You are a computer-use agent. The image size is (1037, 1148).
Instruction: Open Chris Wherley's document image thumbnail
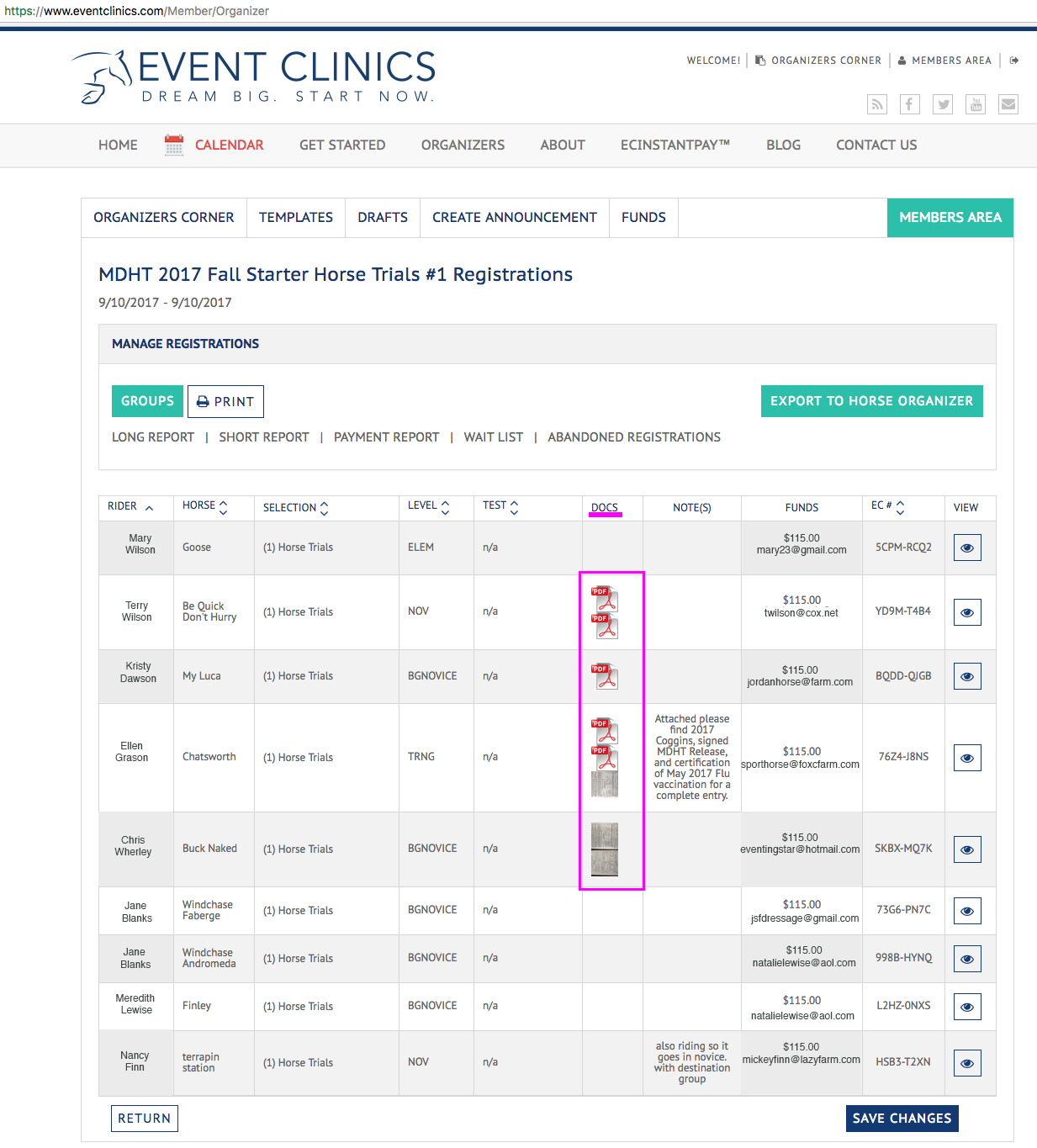pyautogui.click(x=605, y=849)
